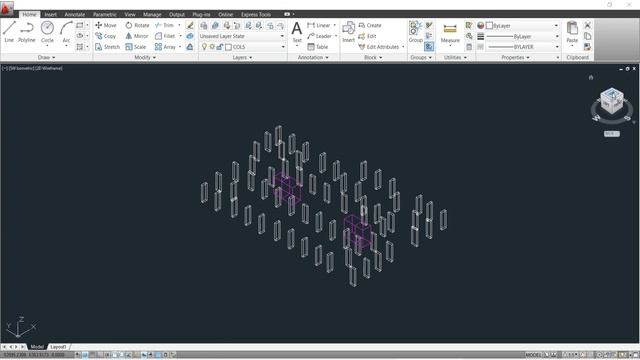This screenshot has width=640, height=360.
Task: Switch to the Layout1 tab
Action: coord(58,347)
